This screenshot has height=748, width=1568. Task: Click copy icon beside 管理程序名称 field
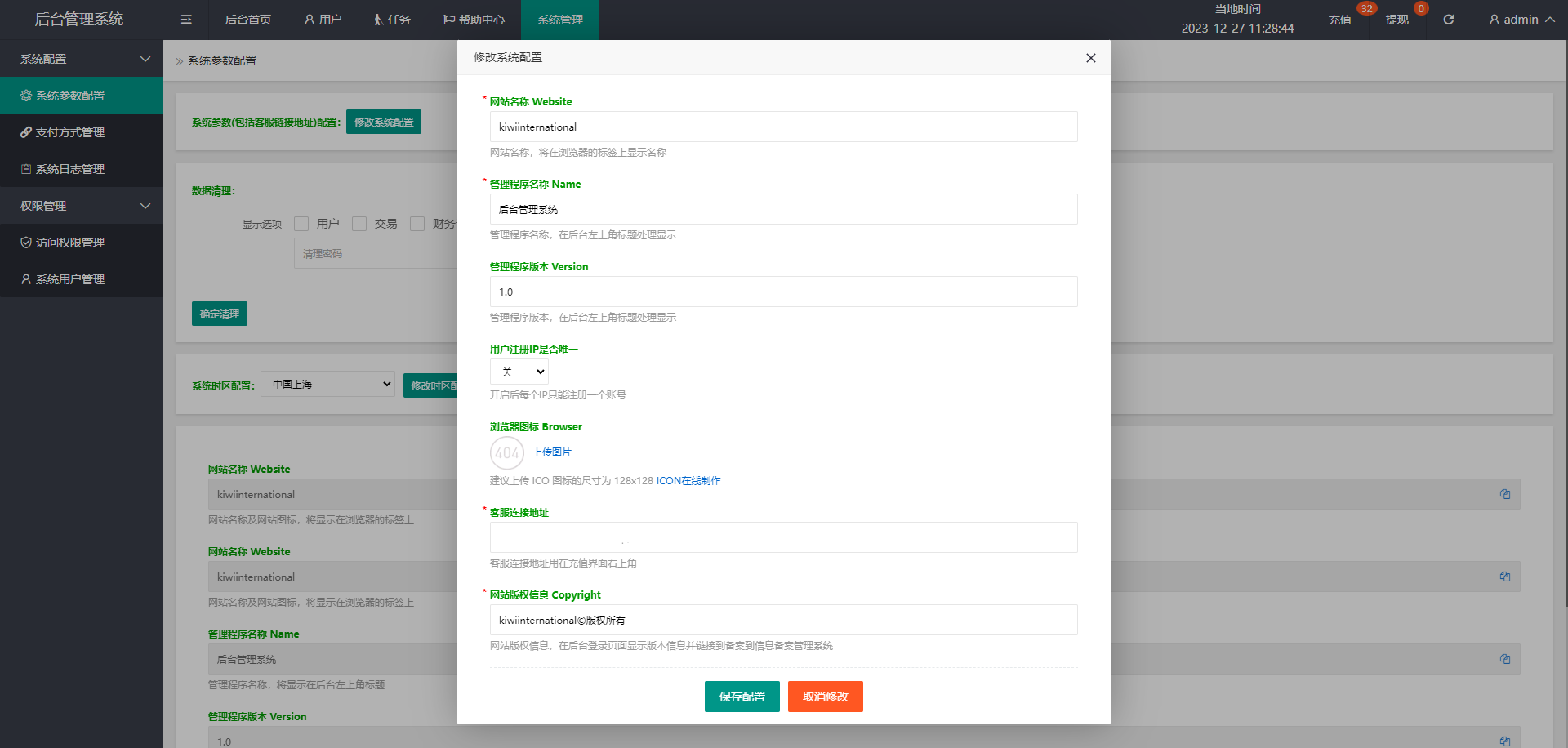click(1504, 659)
